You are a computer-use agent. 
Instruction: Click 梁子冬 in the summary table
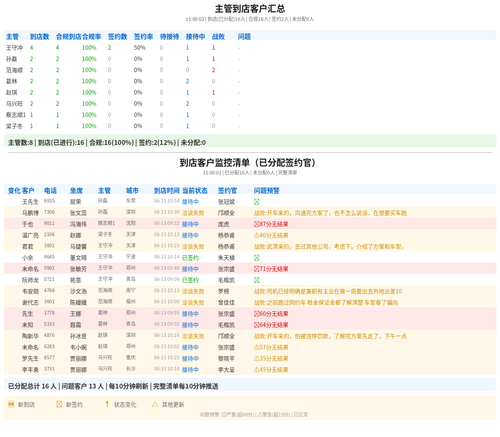pos(14,126)
